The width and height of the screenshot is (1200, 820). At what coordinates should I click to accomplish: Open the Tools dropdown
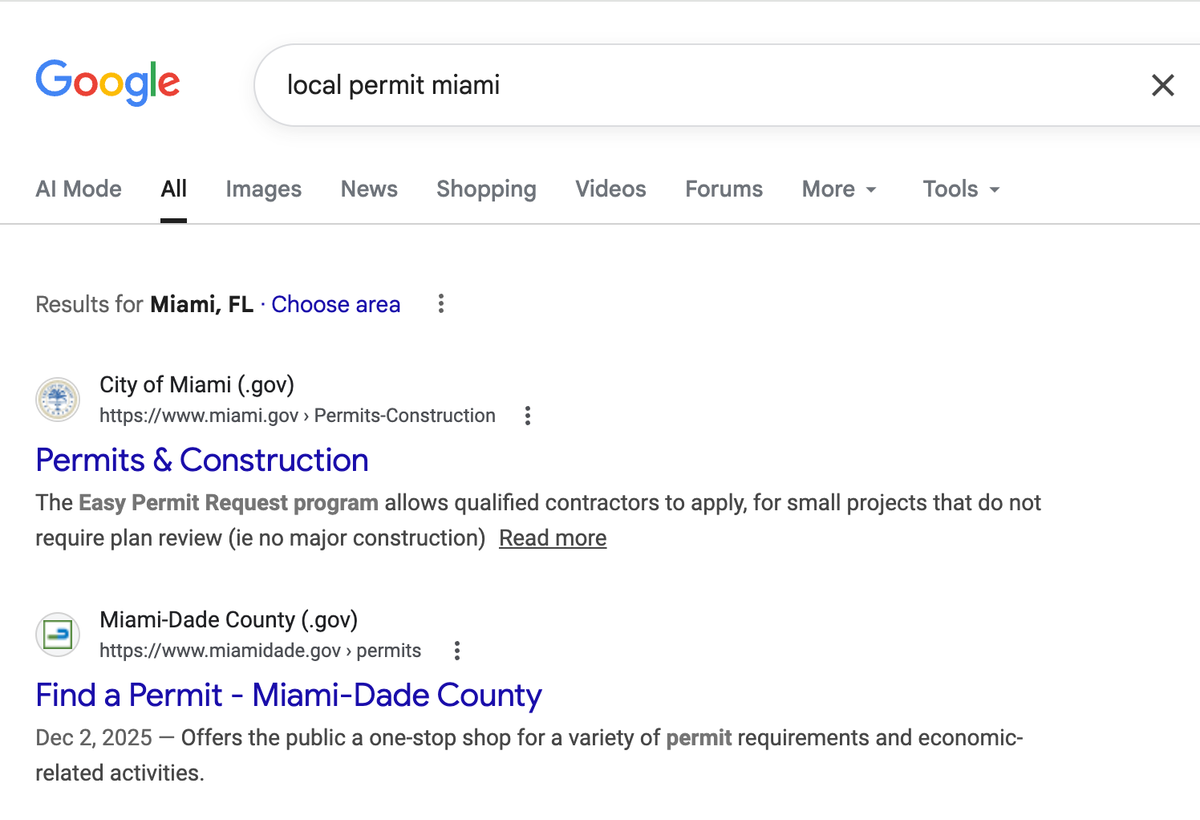(959, 189)
